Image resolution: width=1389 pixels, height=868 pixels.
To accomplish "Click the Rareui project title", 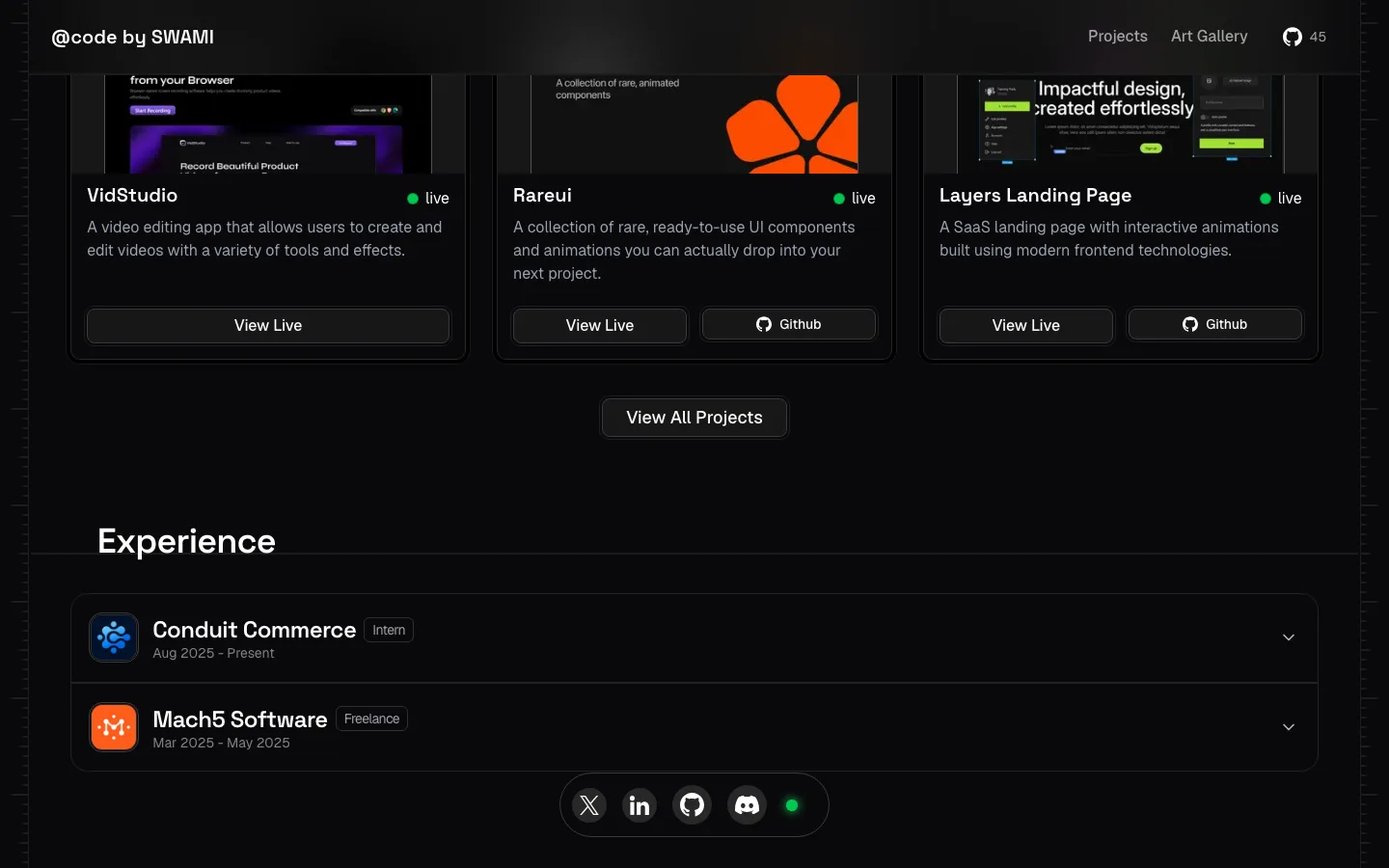I will click(542, 195).
